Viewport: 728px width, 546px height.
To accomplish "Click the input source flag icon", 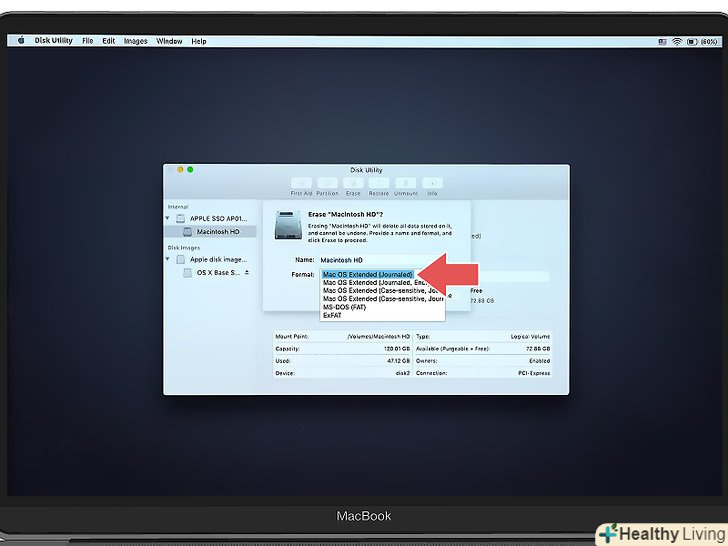I will tap(663, 42).
